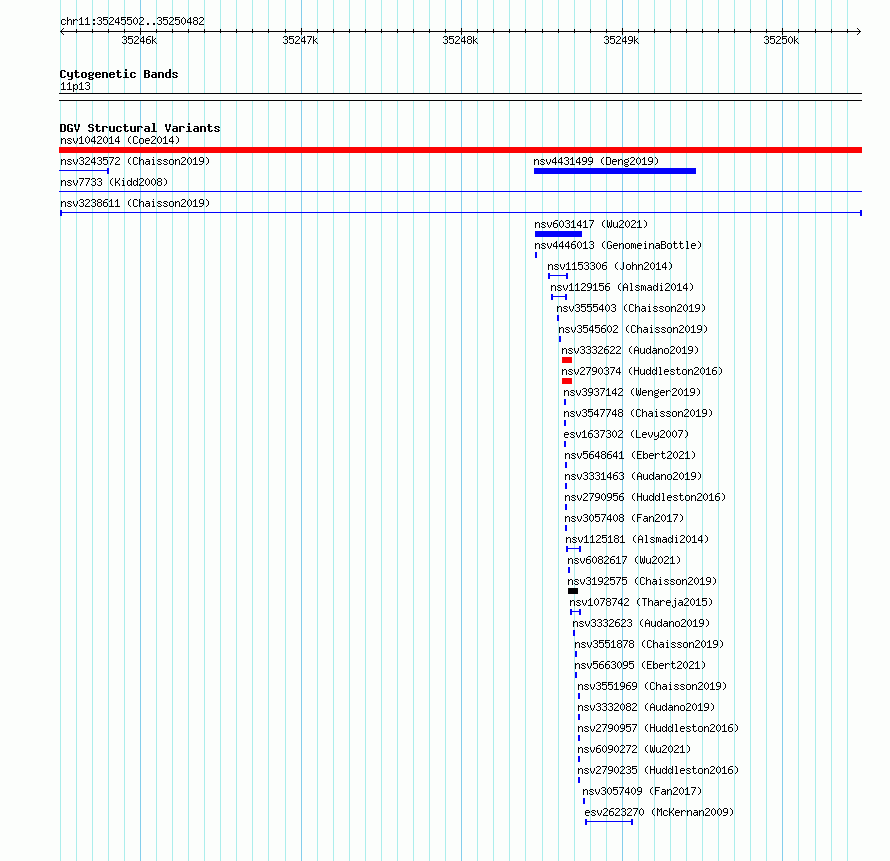Viewport: 890px width, 861px height.
Task: Open nsv3551969 (Chaisson2019) variant
Action: pos(652,686)
